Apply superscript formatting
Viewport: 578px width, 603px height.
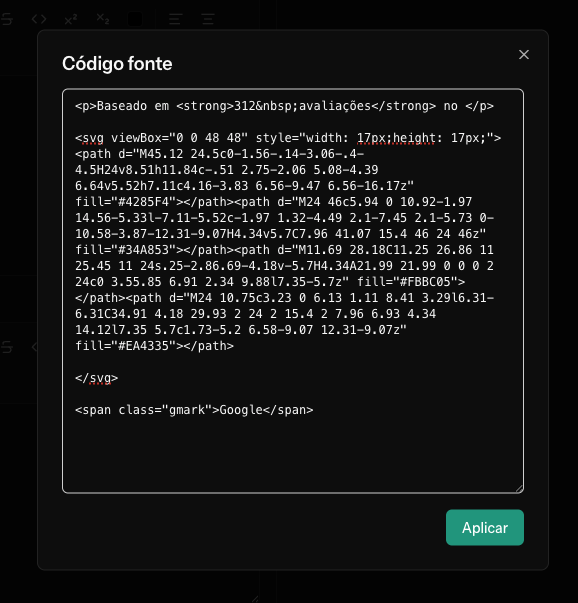(x=71, y=19)
